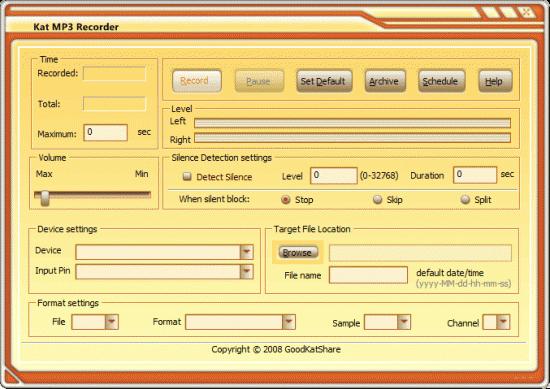This screenshot has width=550, height=389.
Task: Click the Left level meter bar
Action: point(353,123)
